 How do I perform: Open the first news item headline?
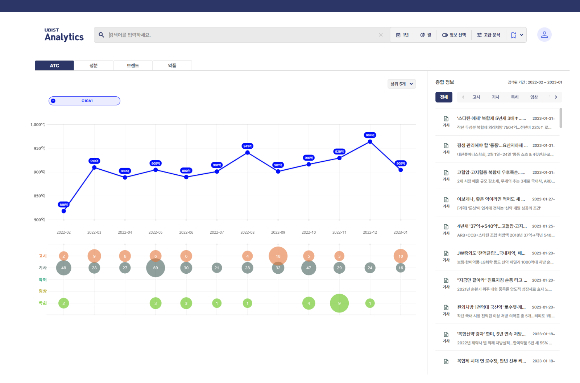pos(491,118)
